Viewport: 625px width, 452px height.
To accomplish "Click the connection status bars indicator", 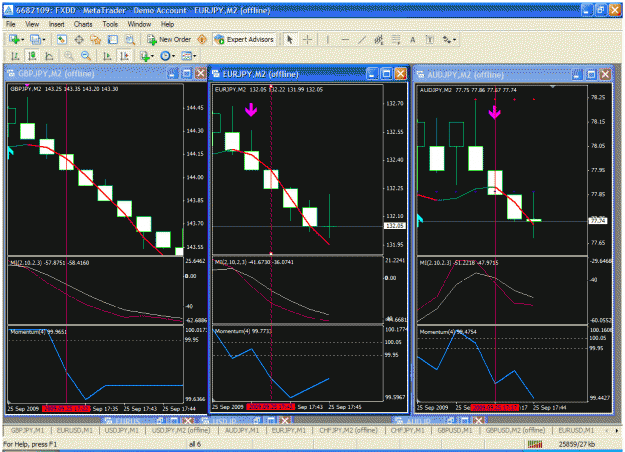I will [x=535, y=444].
